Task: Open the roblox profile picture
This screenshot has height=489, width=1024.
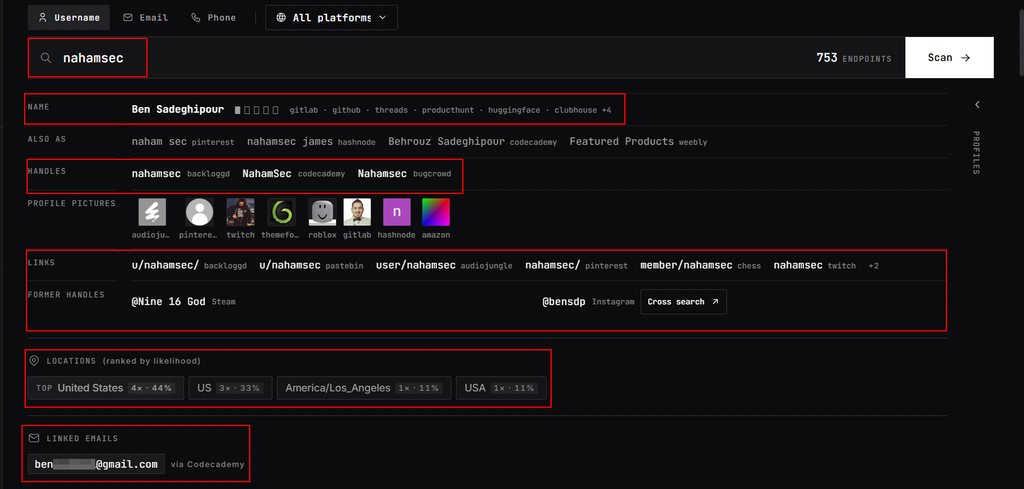Action: click(322, 212)
